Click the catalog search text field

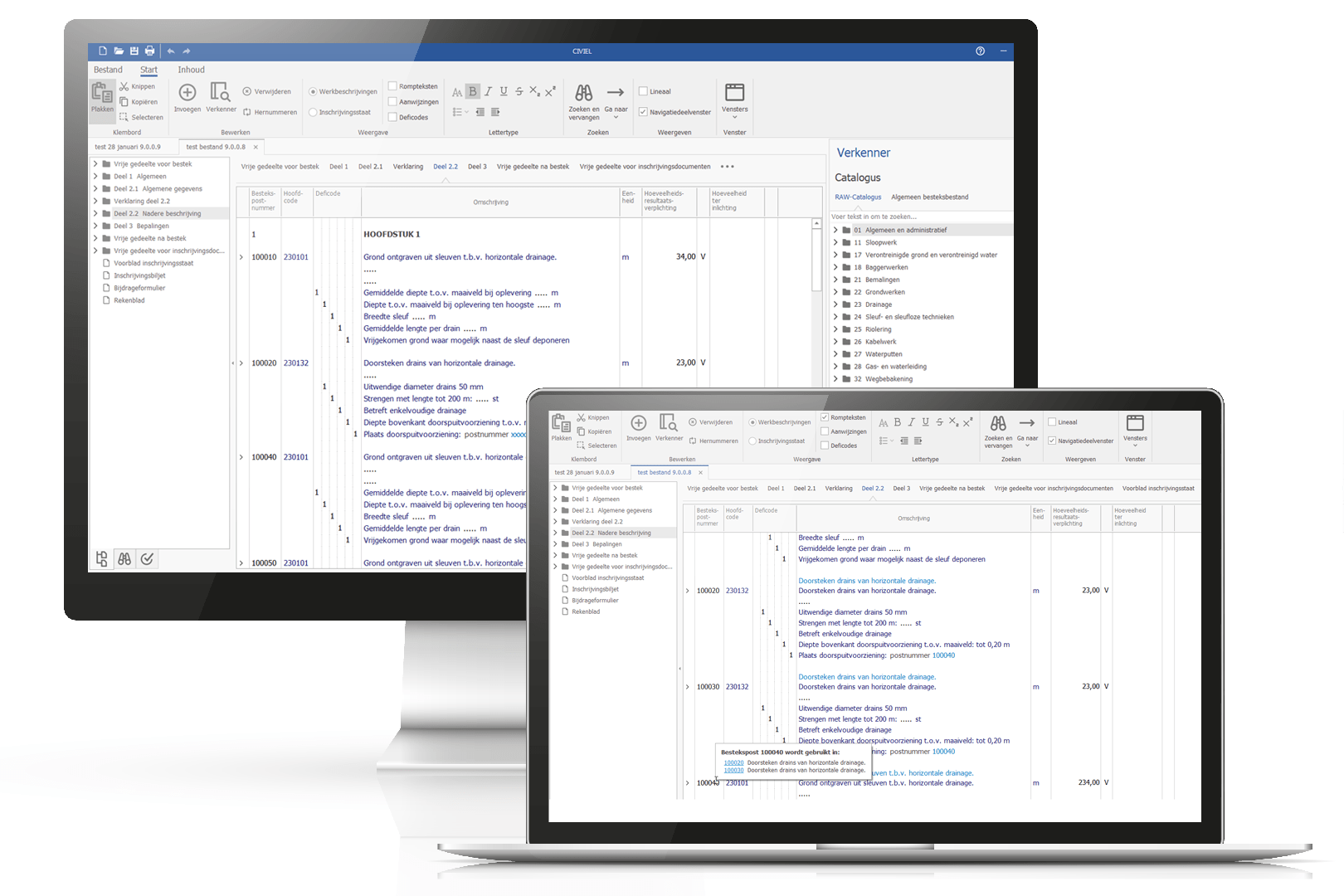[921, 217]
